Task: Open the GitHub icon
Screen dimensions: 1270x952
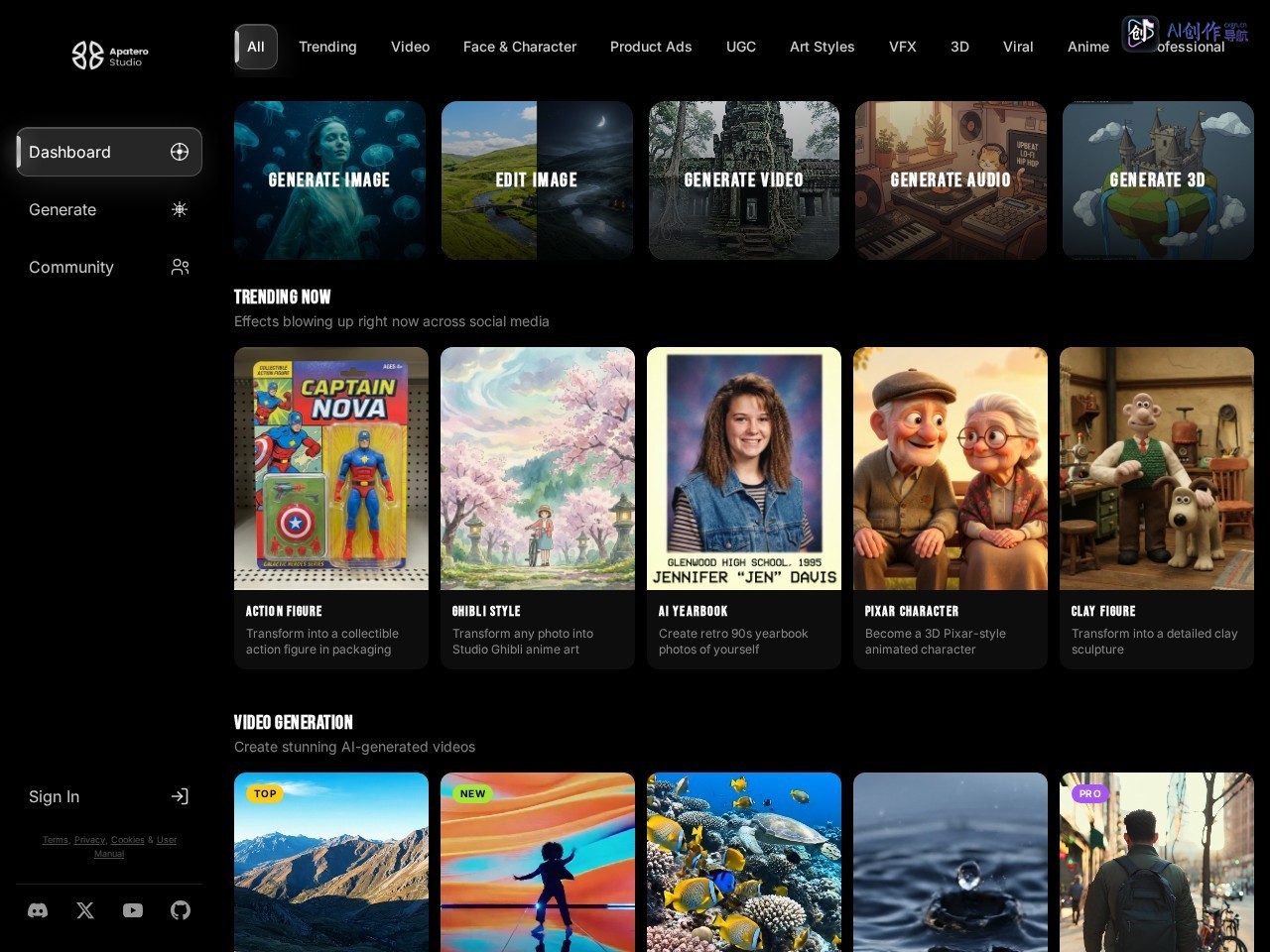Action: tap(181, 910)
